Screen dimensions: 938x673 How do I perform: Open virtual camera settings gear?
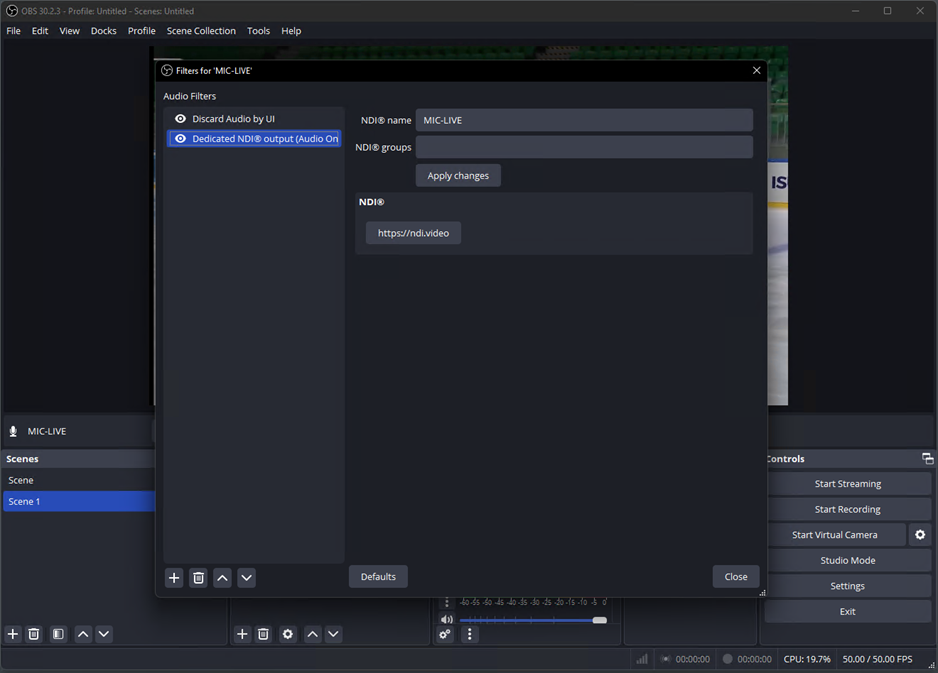coord(920,535)
